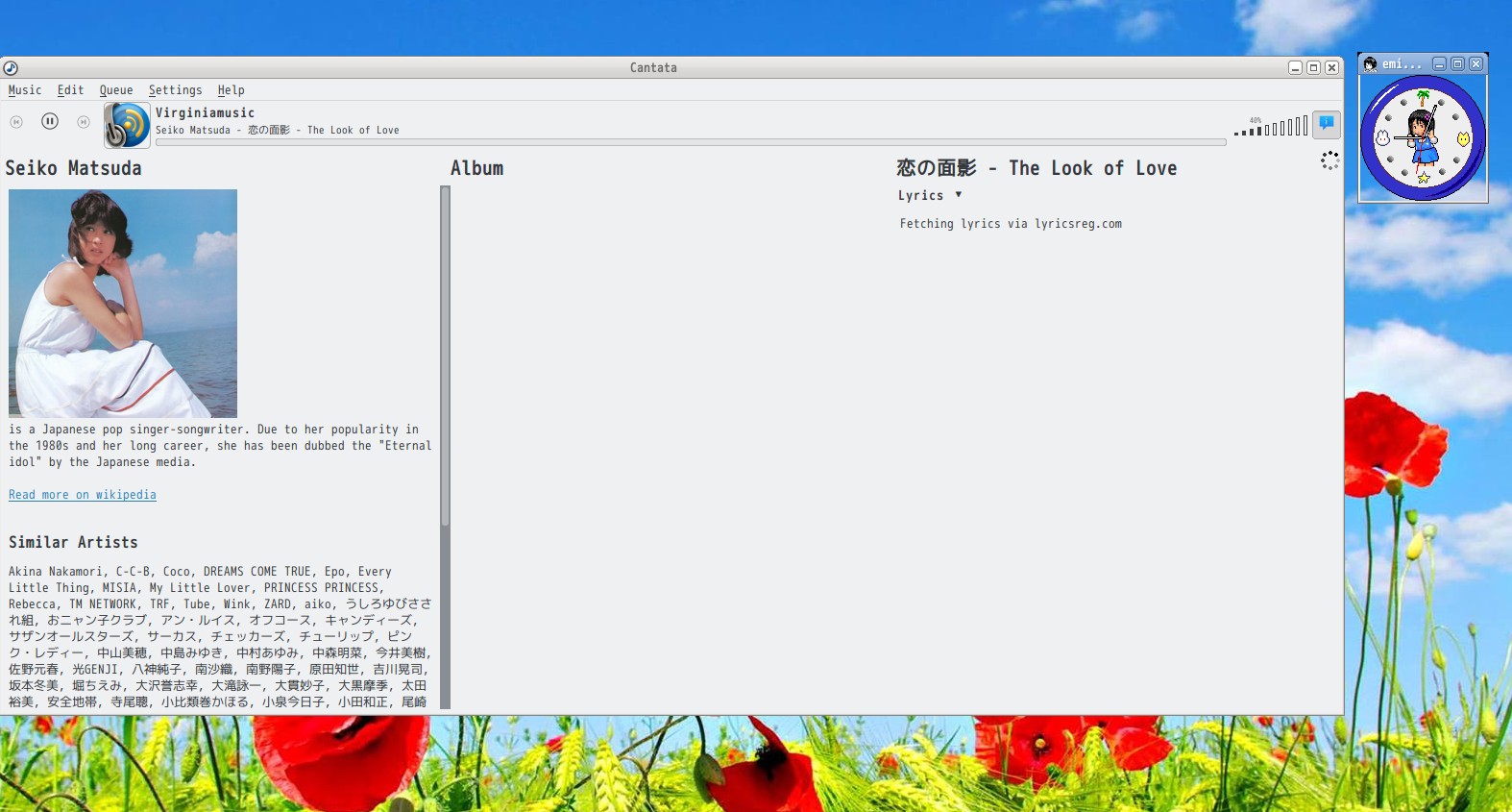The image size is (1512, 812).
Task: Expand the Lyrics dropdown arrow
Action: pyautogui.click(x=959, y=195)
